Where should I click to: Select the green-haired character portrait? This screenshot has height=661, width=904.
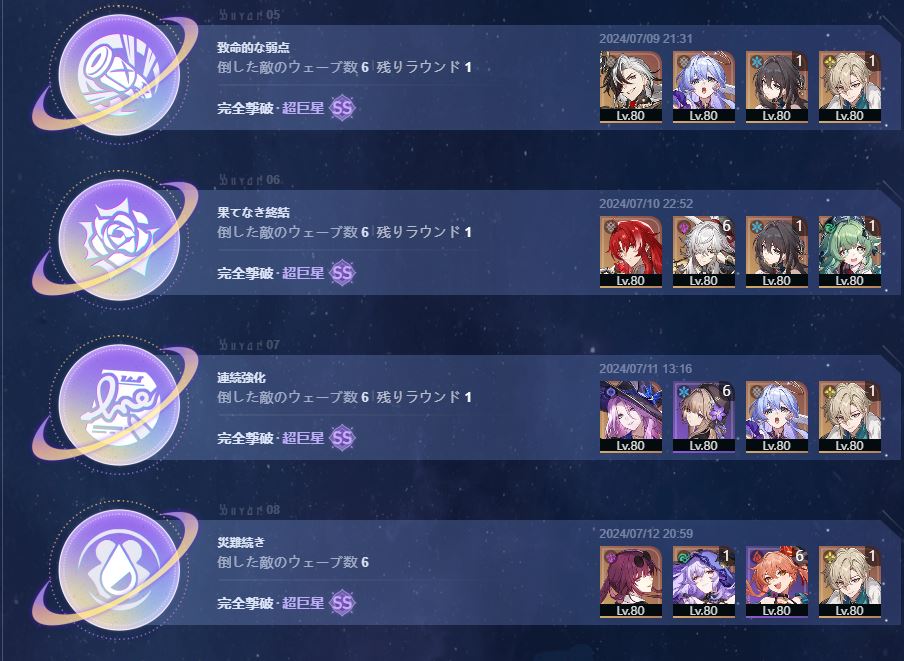(850, 252)
